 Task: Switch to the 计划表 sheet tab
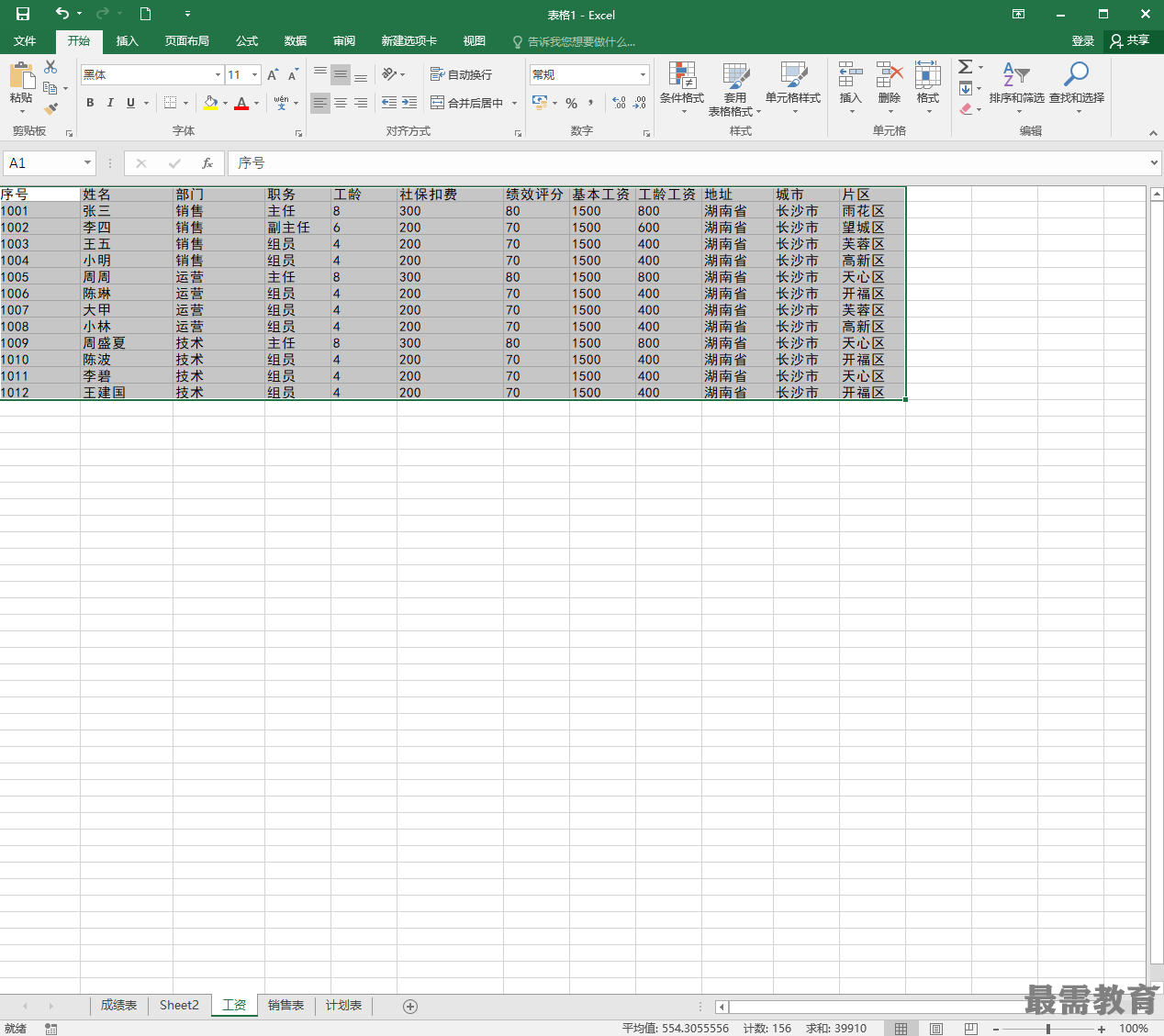(x=343, y=1006)
